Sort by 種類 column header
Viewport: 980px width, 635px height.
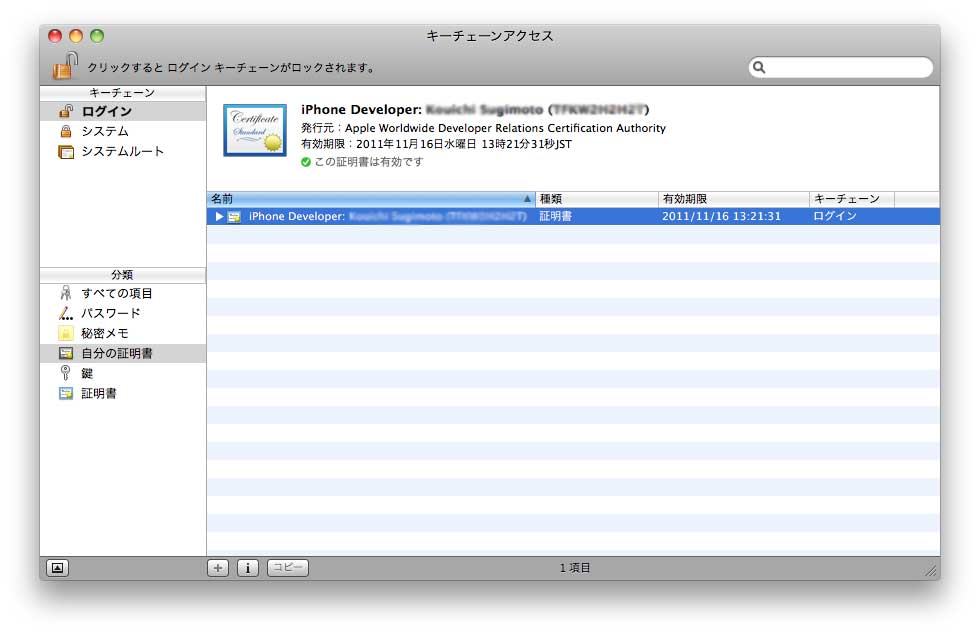pyautogui.click(x=596, y=199)
